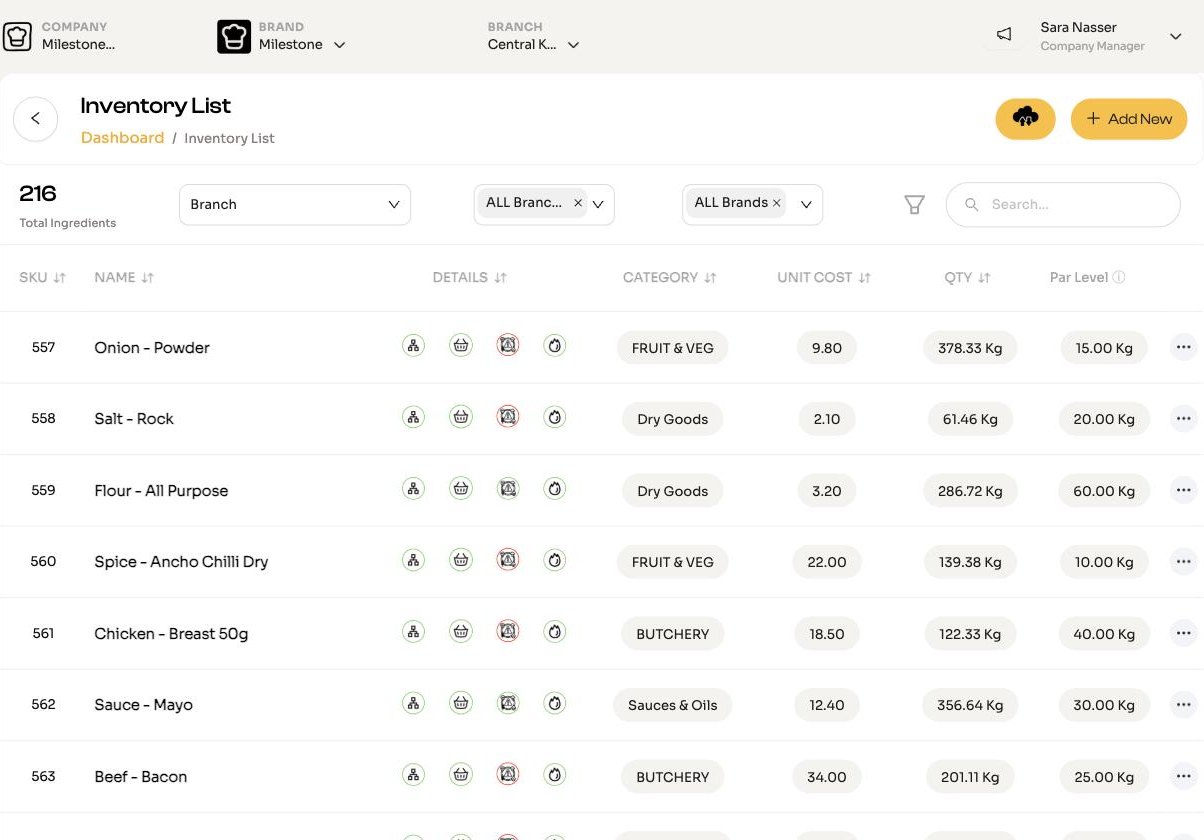Screen dimensions: 1204x840
Task: Open hierarchy icon for Sauce - Mayo
Action: (x=413, y=703)
